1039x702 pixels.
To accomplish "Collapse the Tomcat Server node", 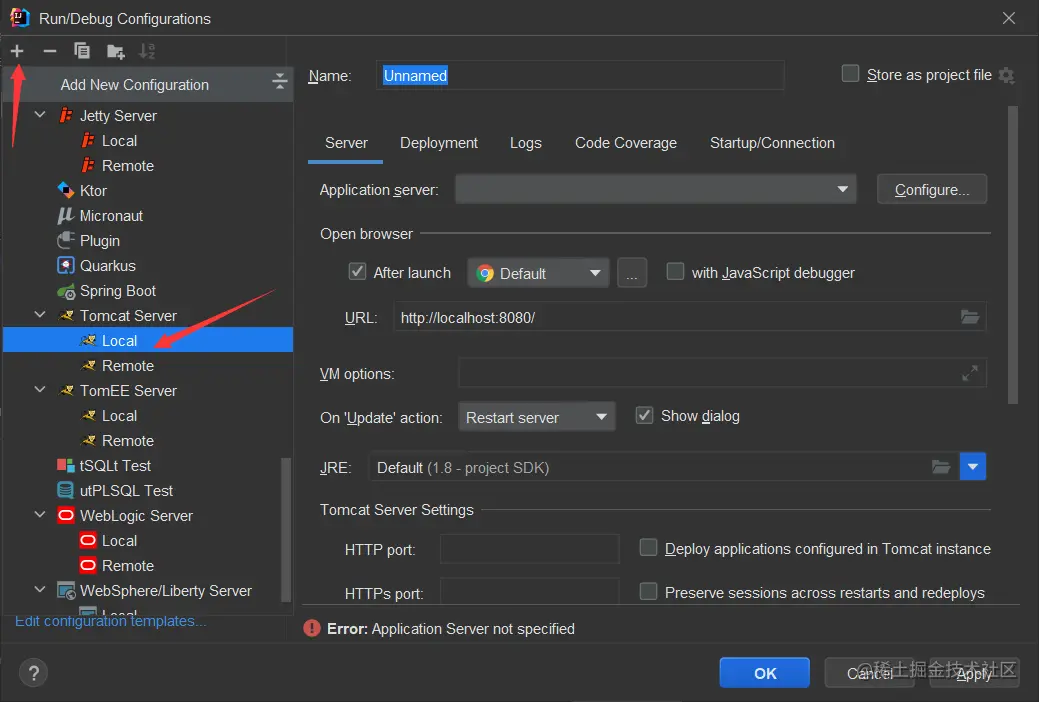I will pyautogui.click(x=40, y=316).
